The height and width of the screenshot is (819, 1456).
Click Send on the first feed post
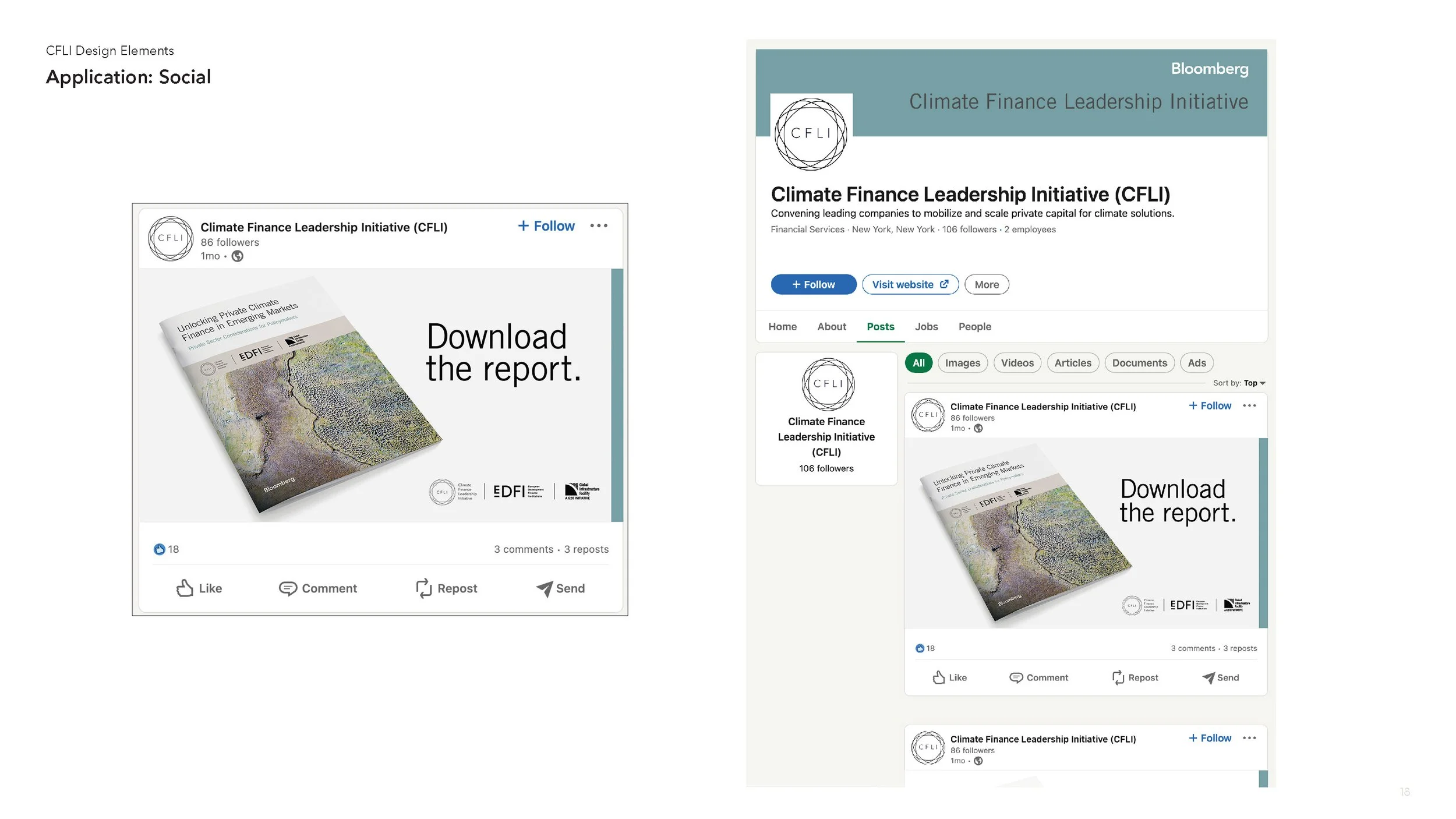pyautogui.click(x=1220, y=677)
